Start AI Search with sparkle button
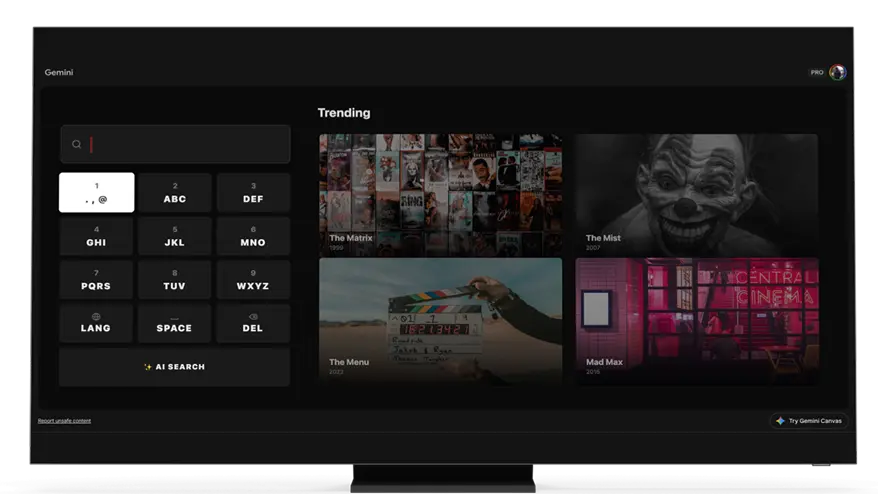878x494 pixels. click(x=174, y=367)
